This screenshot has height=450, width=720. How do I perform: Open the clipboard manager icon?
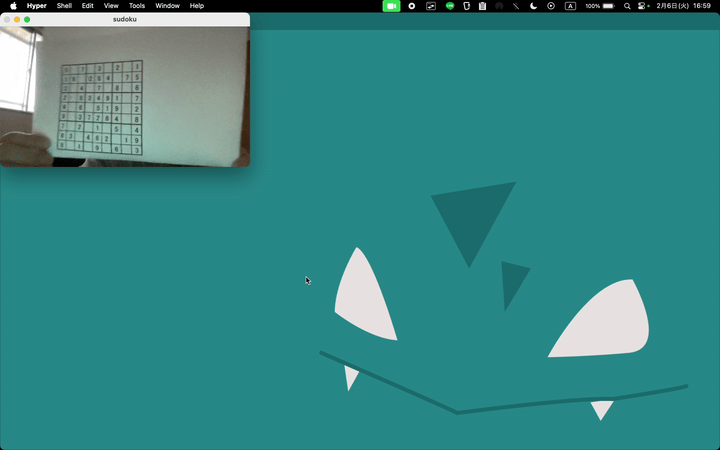(x=482, y=6)
